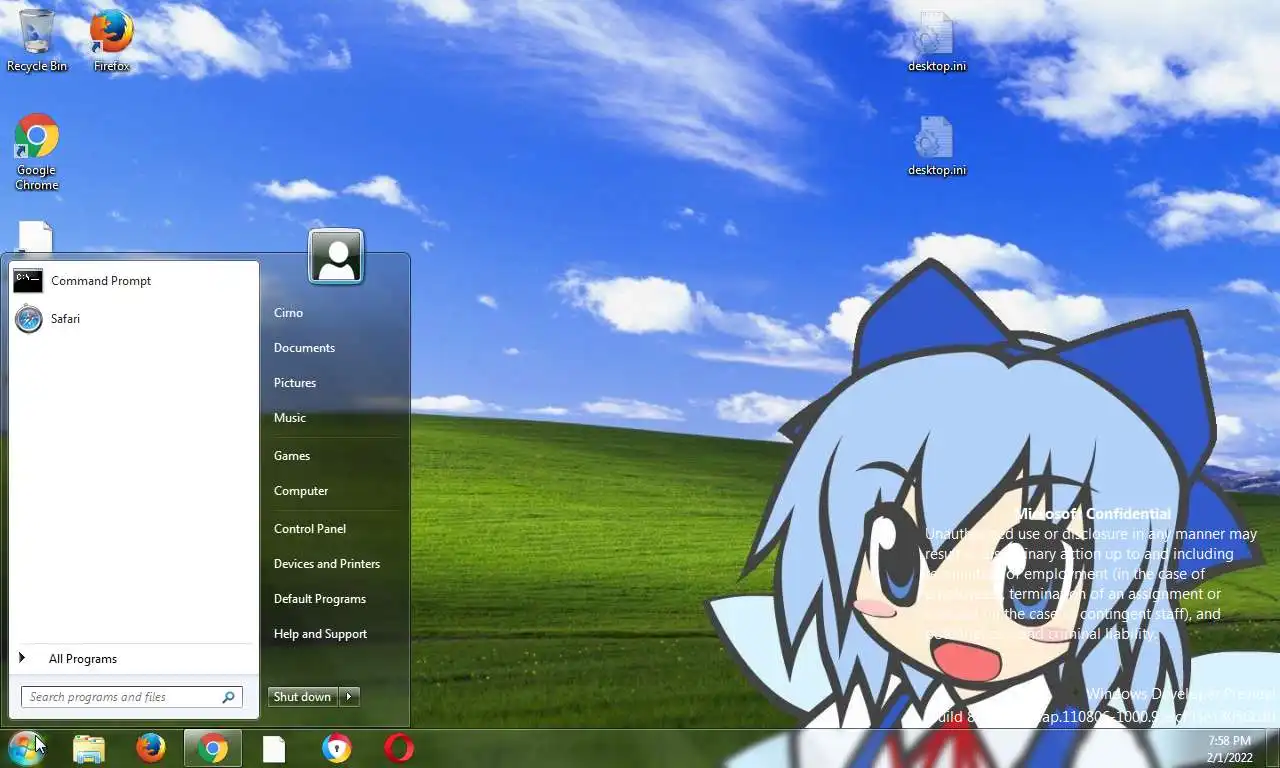Viewport: 1280px width, 768px height.
Task: Open the Cirno user folder
Action: pos(334,313)
